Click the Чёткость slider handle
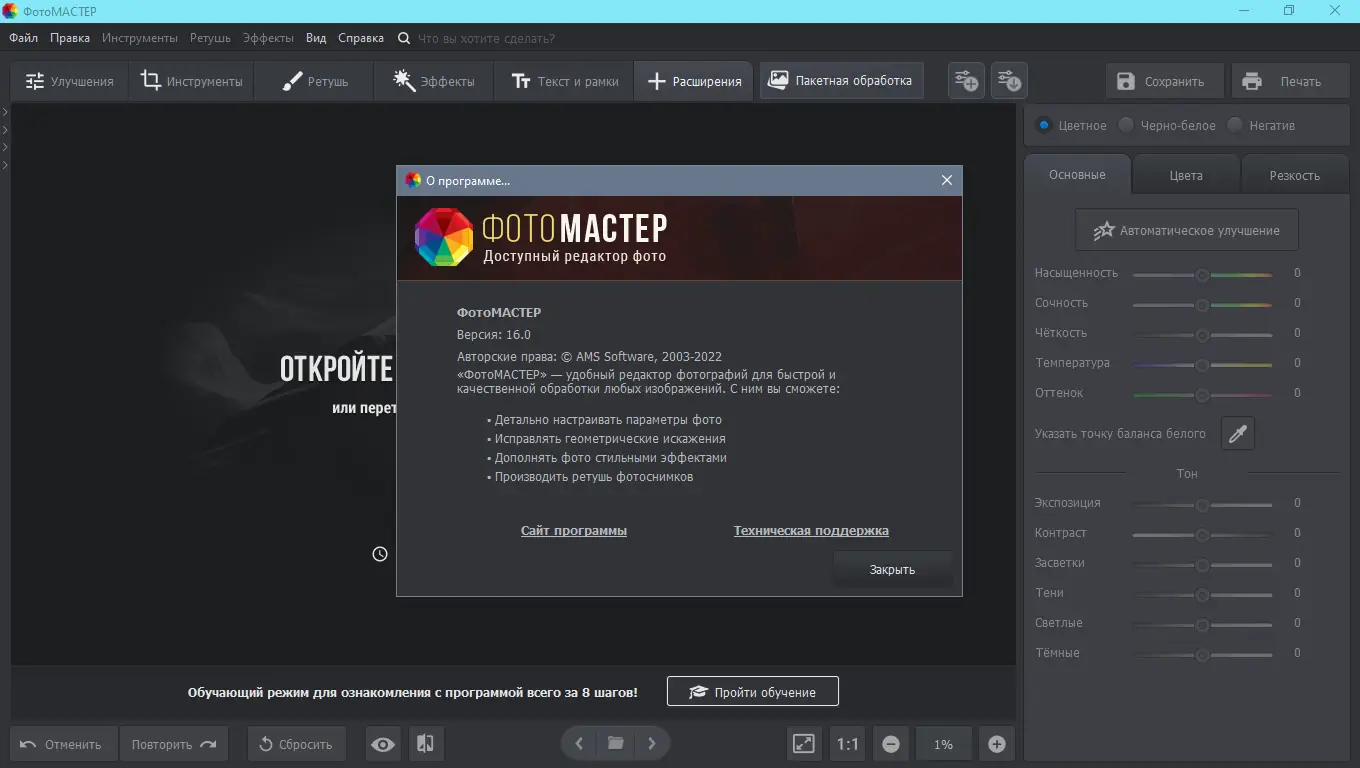This screenshot has height=768, width=1360. 1203,335
